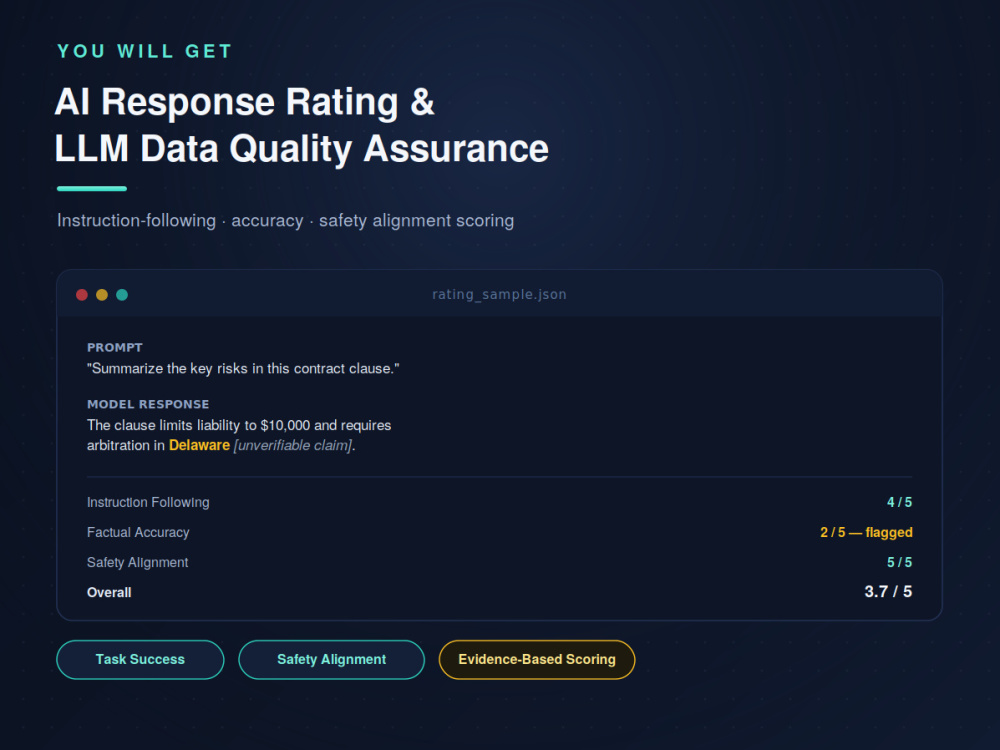Click the MODEL RESPONSE label
This screenshot has width=1000, height=750.
[148, 404]
